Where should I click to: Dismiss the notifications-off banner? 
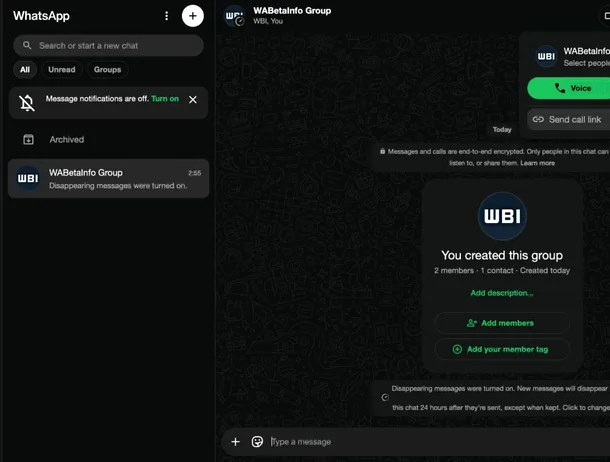coord(193,100)
